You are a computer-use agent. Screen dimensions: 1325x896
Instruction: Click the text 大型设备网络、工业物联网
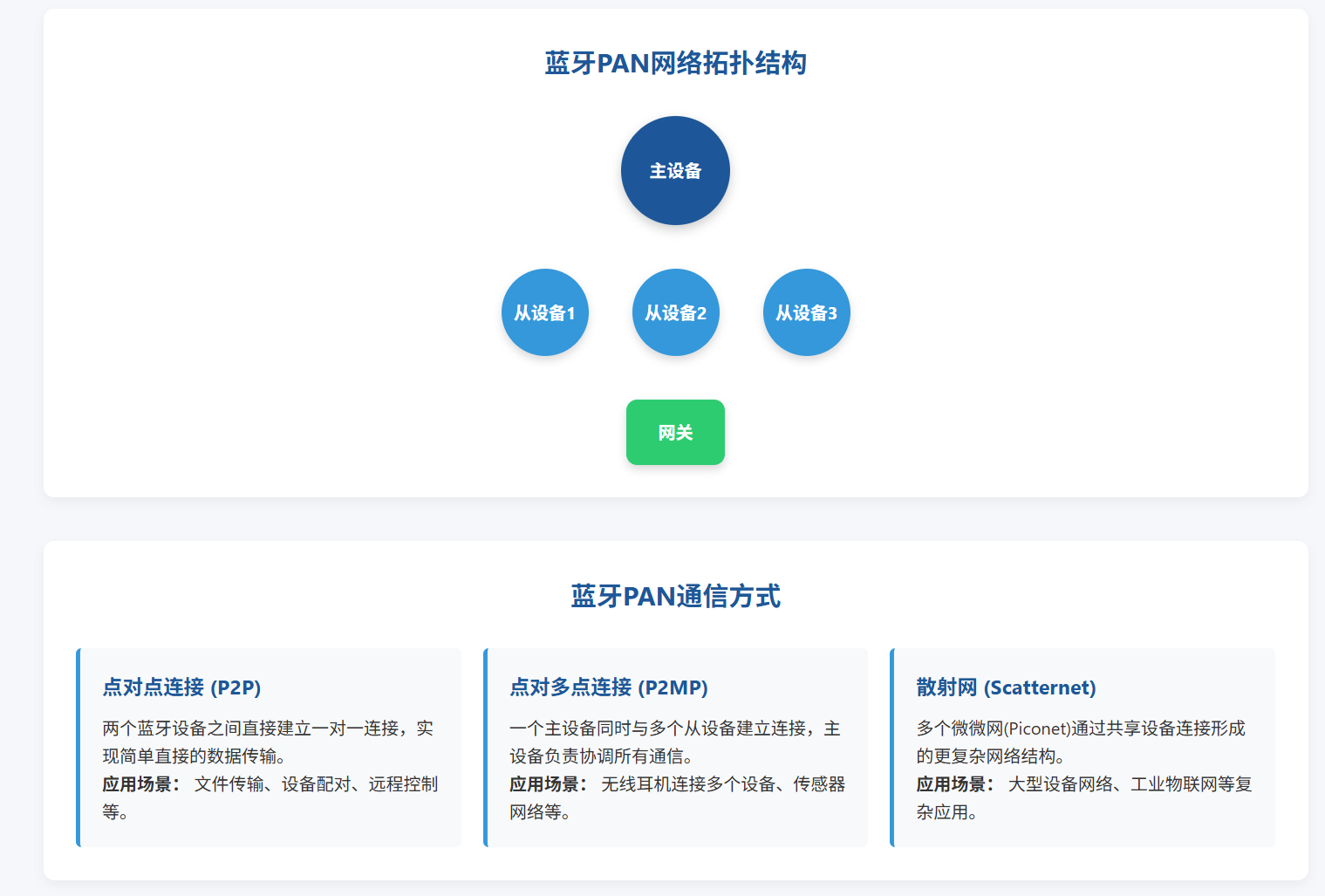tap(1104, 784)
